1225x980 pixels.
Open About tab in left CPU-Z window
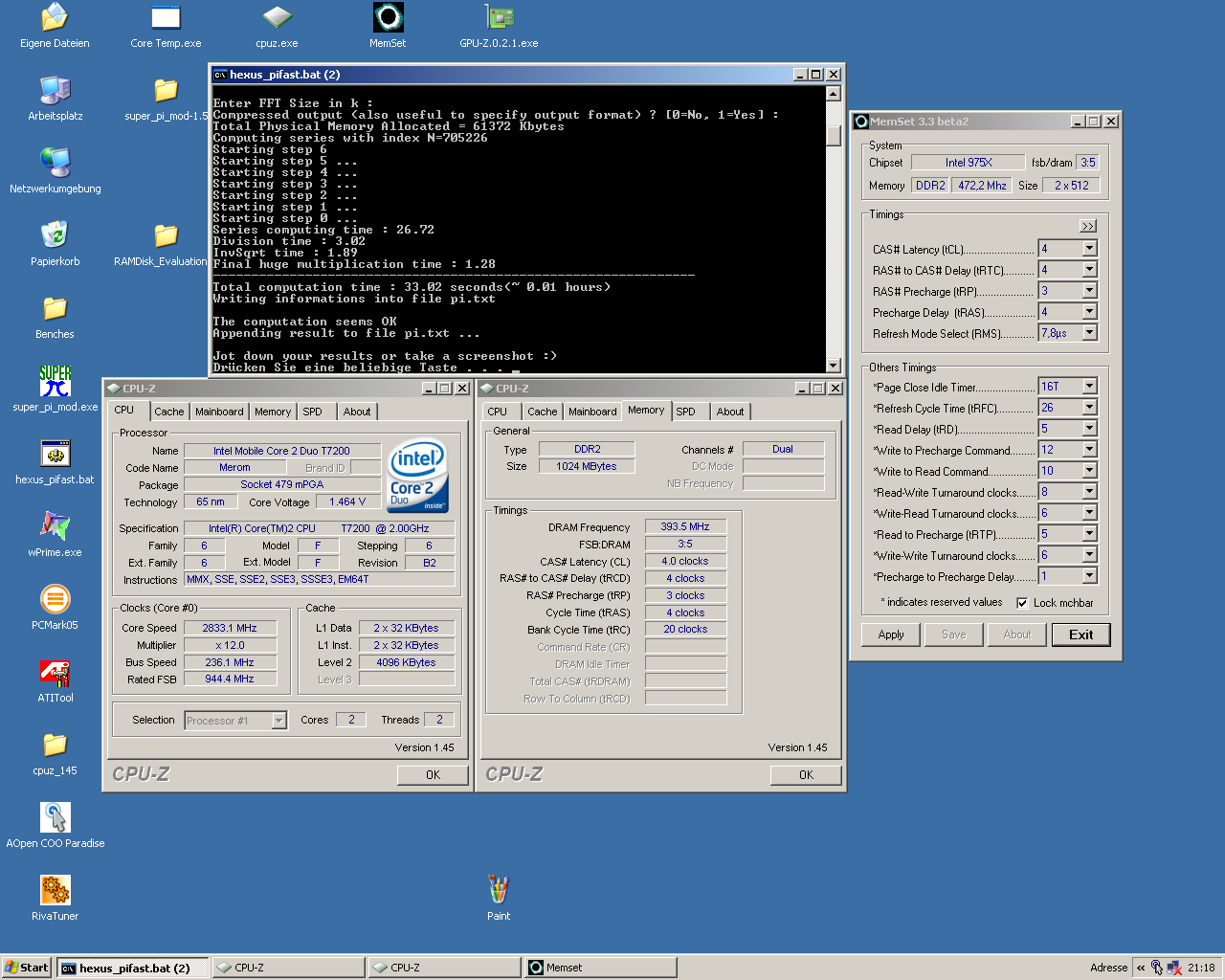(357, 412)
